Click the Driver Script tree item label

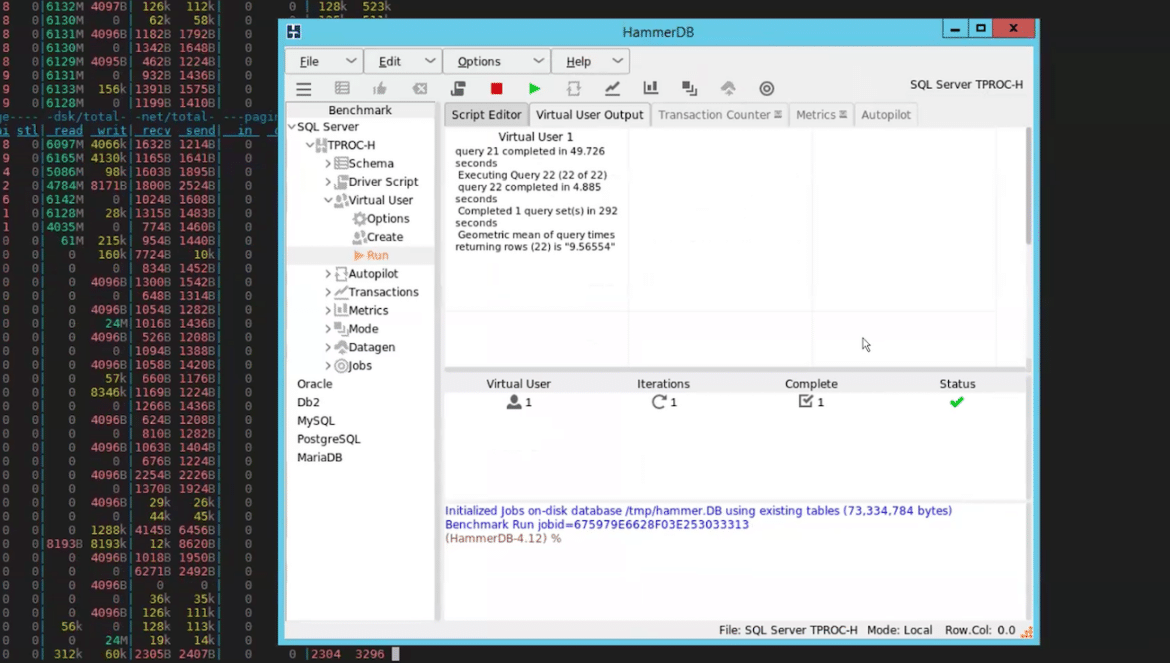pos(384,182)
